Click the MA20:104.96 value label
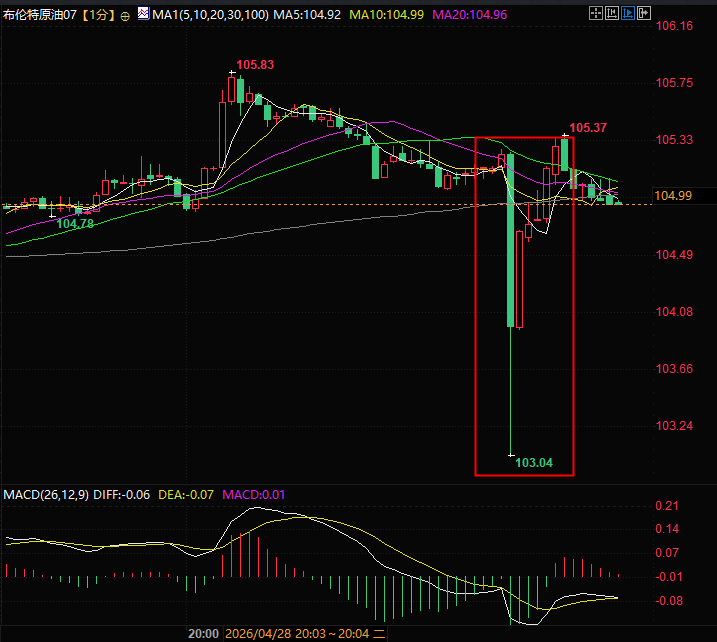The image size is (717, 642). tap(470, 15)
